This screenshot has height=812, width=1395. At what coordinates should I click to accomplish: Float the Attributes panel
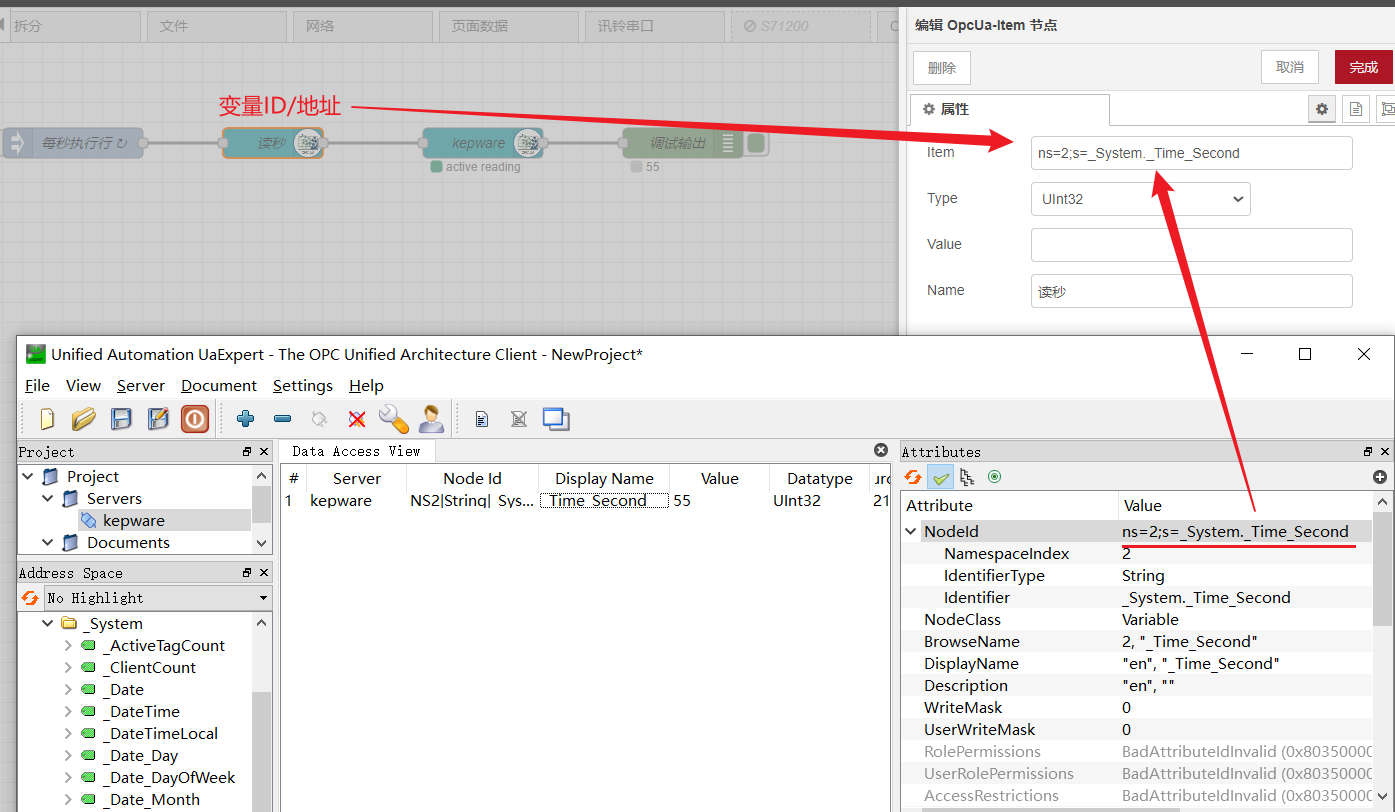point(1368,452)
